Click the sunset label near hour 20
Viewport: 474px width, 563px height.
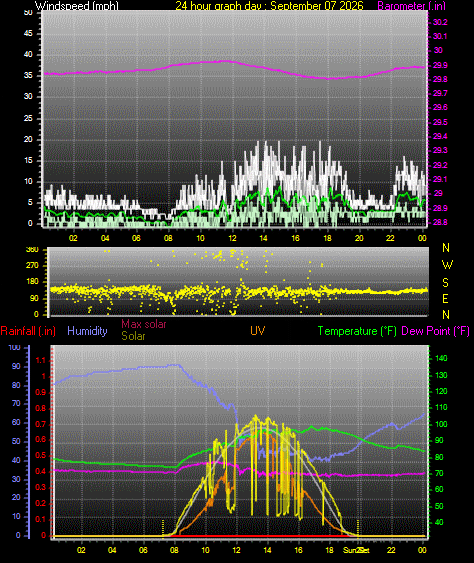click(x=356, y=550)
